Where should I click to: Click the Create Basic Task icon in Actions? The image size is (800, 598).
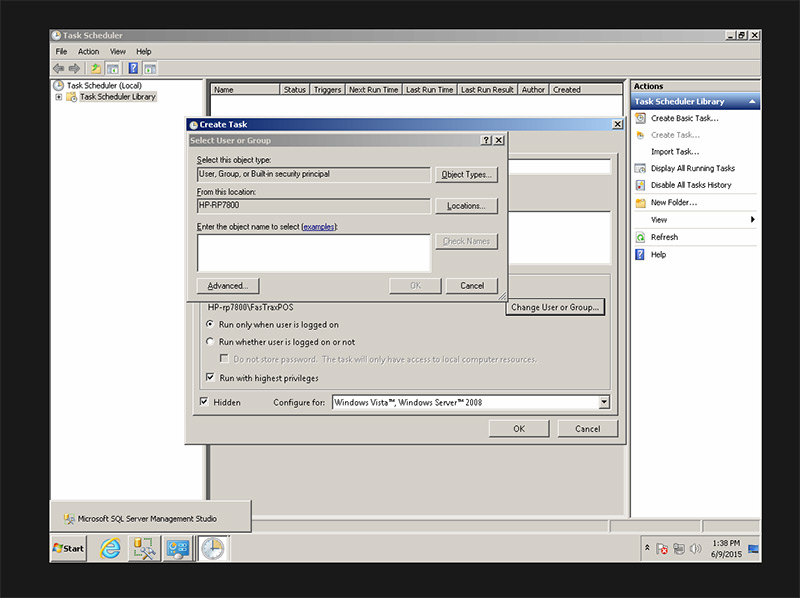(x=640, y=118)
